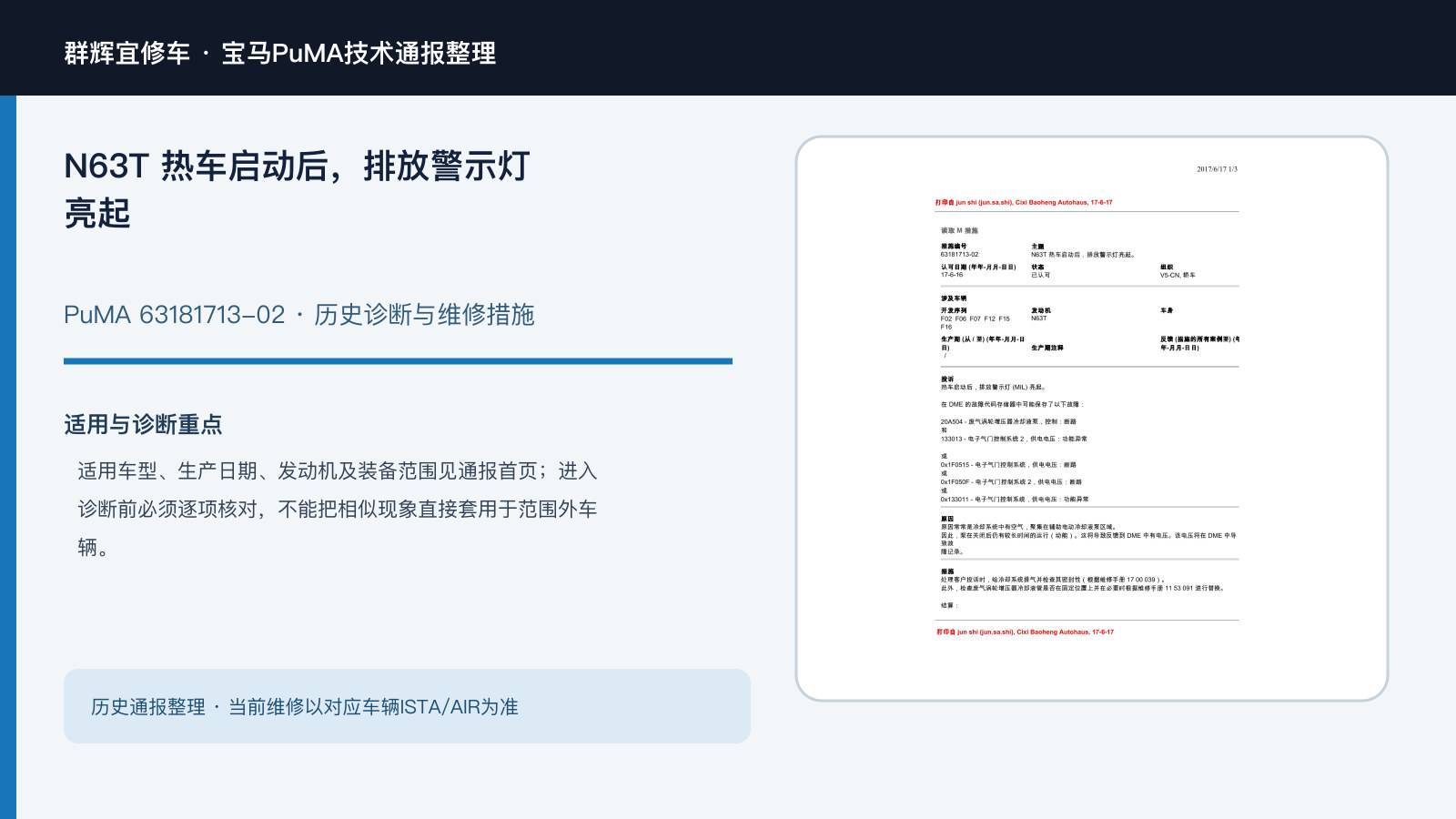Click the header title 群辉宜修车 · 宝马PuMA技术通报整理
Image resolution: width=1456 pixels, height=819 pixels.
(280, 53)
